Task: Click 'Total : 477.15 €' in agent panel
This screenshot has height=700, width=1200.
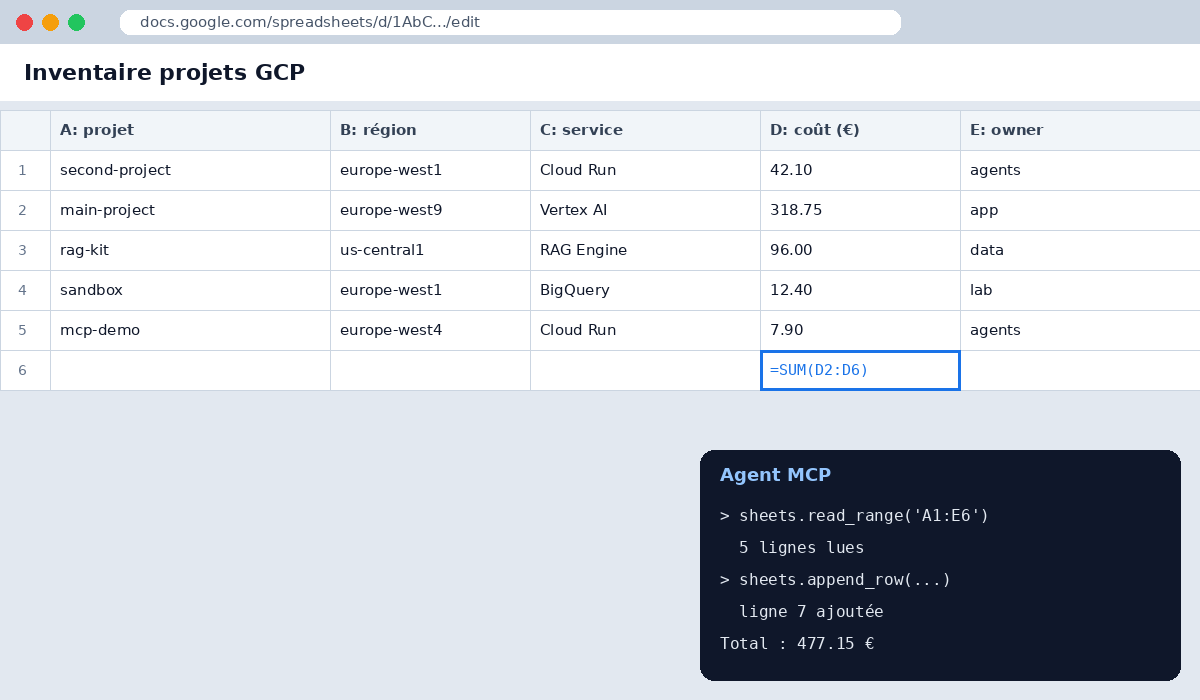Action: pos(797,644)
